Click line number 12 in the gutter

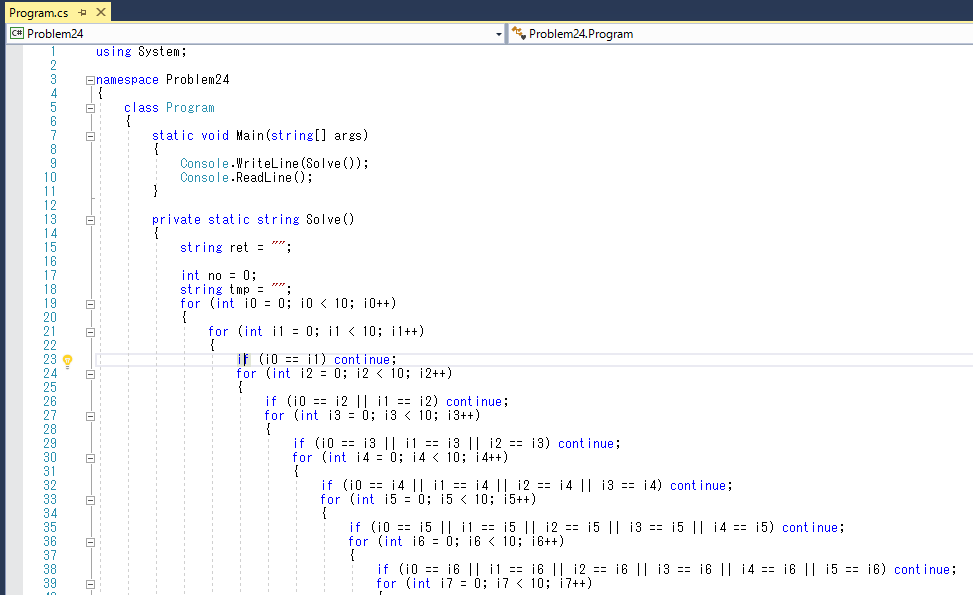pos(50,205)
